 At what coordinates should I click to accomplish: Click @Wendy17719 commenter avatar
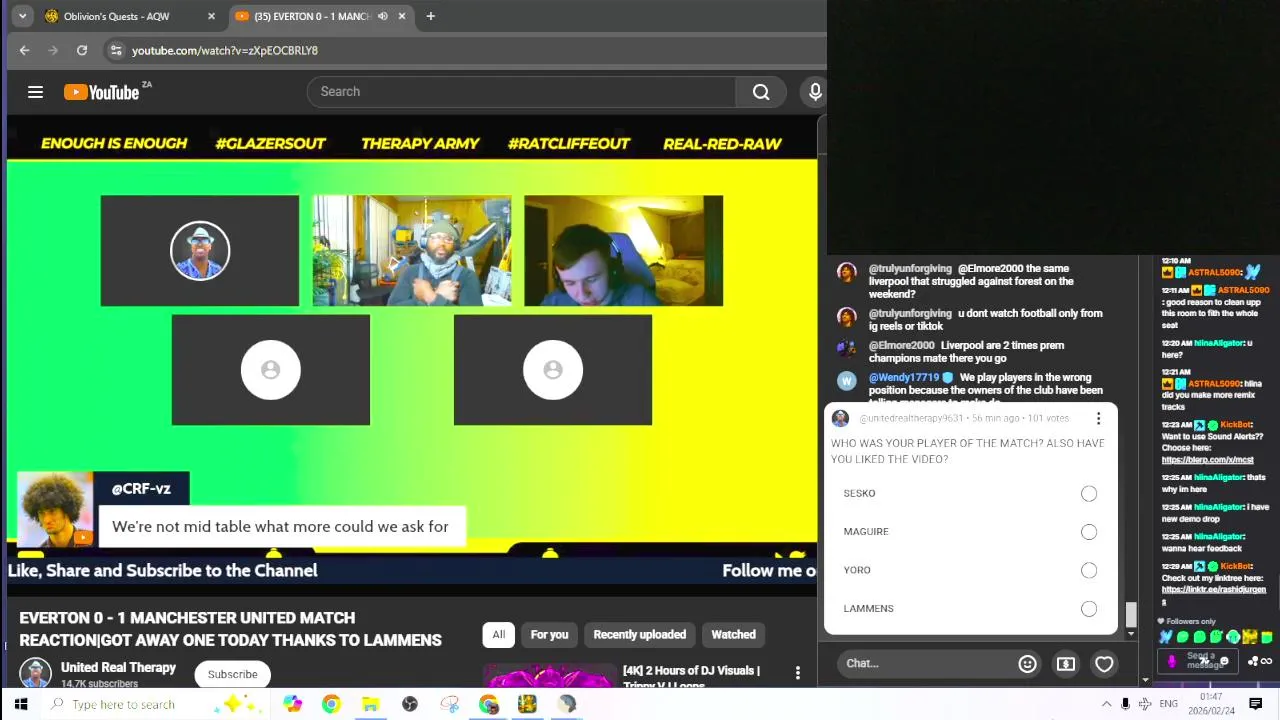(x=846, y=381)
